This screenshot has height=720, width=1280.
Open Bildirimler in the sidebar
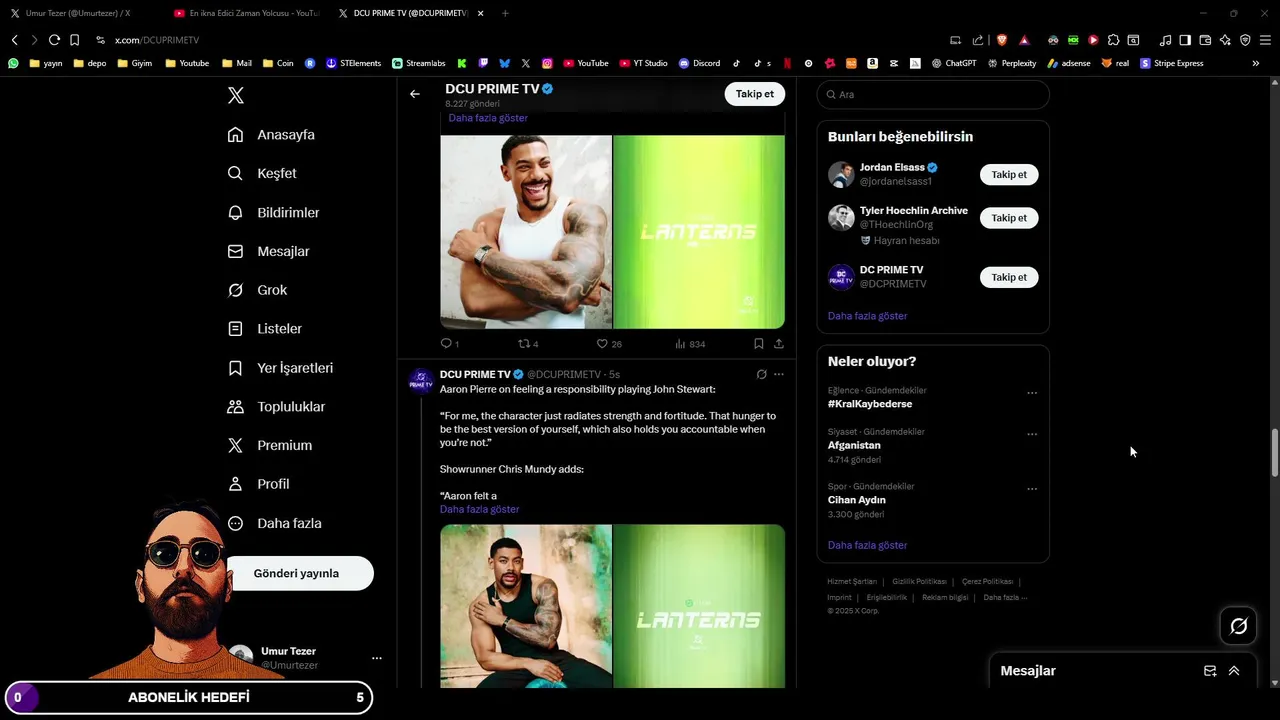point(274,213)
